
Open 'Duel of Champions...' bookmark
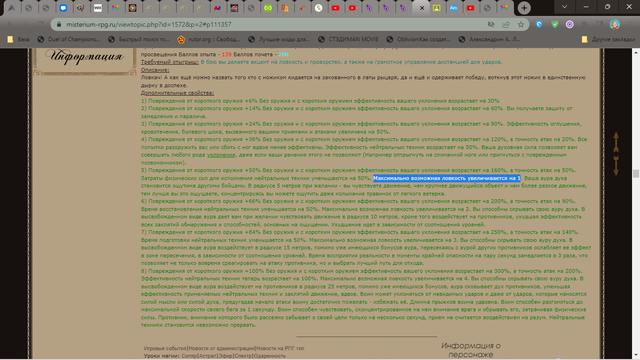tap(68, 39)
